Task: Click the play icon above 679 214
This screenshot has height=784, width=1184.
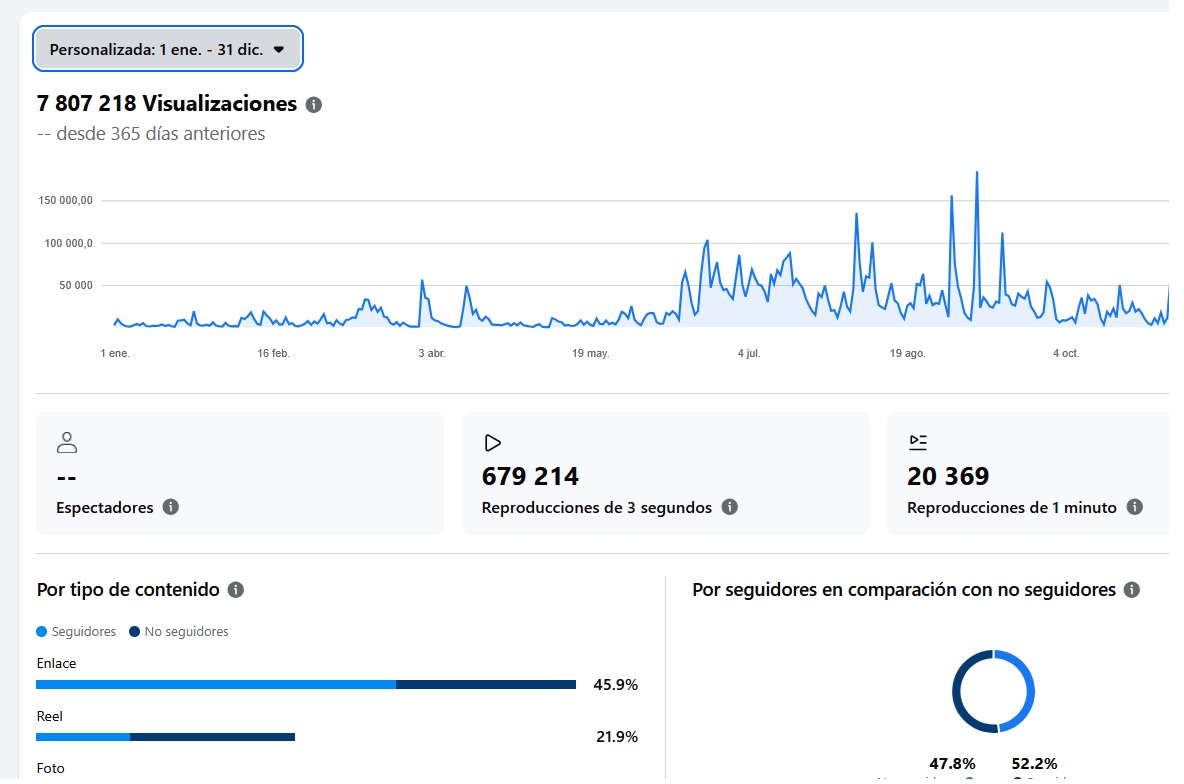Action: (492, 442)
